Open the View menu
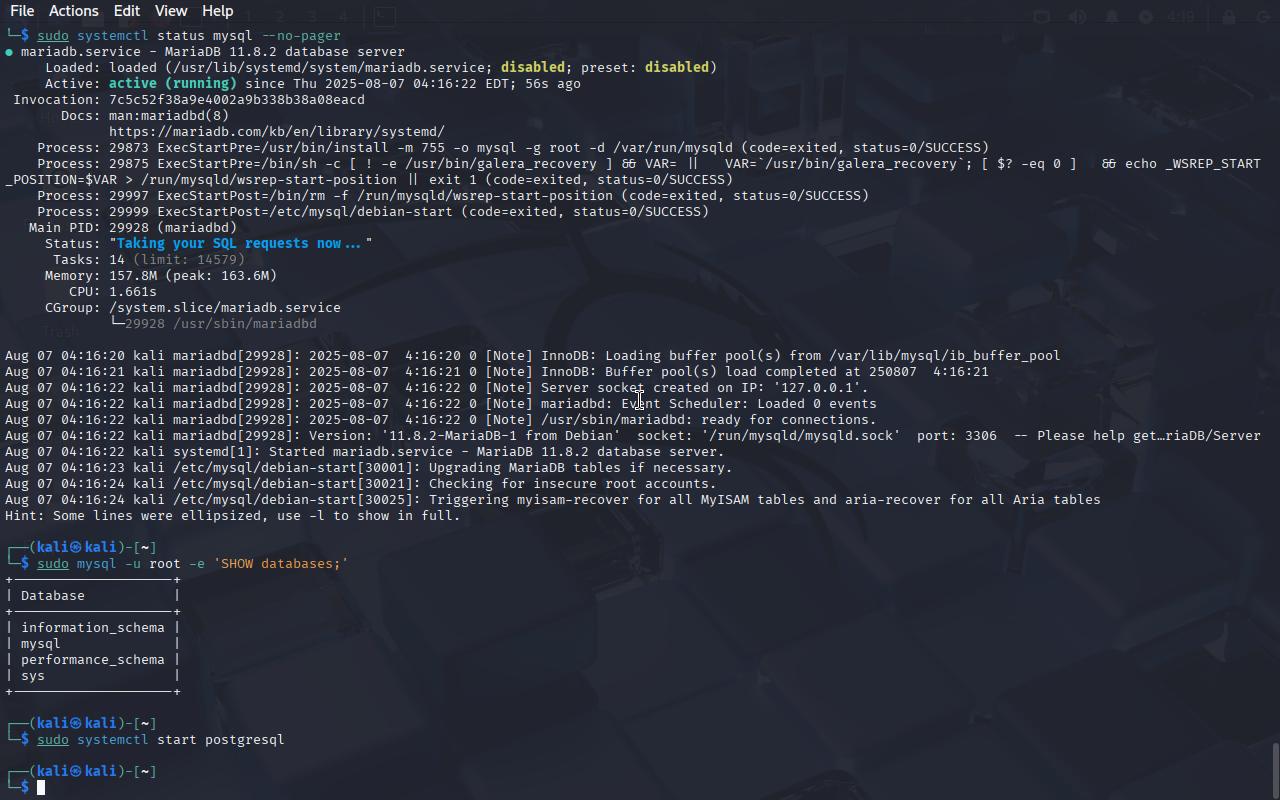This screenshot has width=1280, height=800. click(171, 11)
